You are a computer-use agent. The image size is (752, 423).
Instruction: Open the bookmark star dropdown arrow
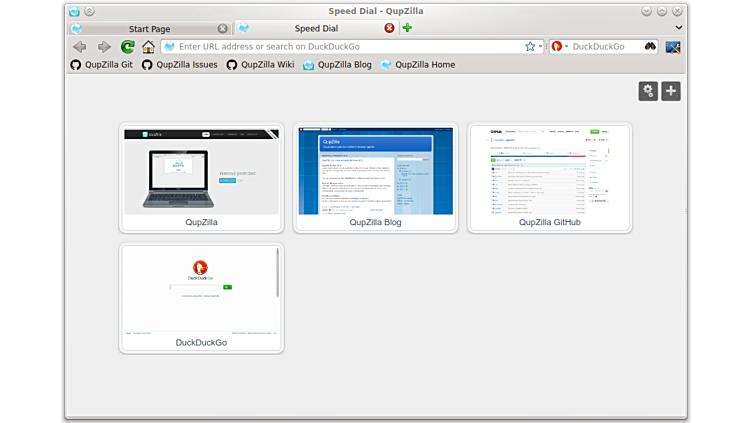click(x=540, y=47)
